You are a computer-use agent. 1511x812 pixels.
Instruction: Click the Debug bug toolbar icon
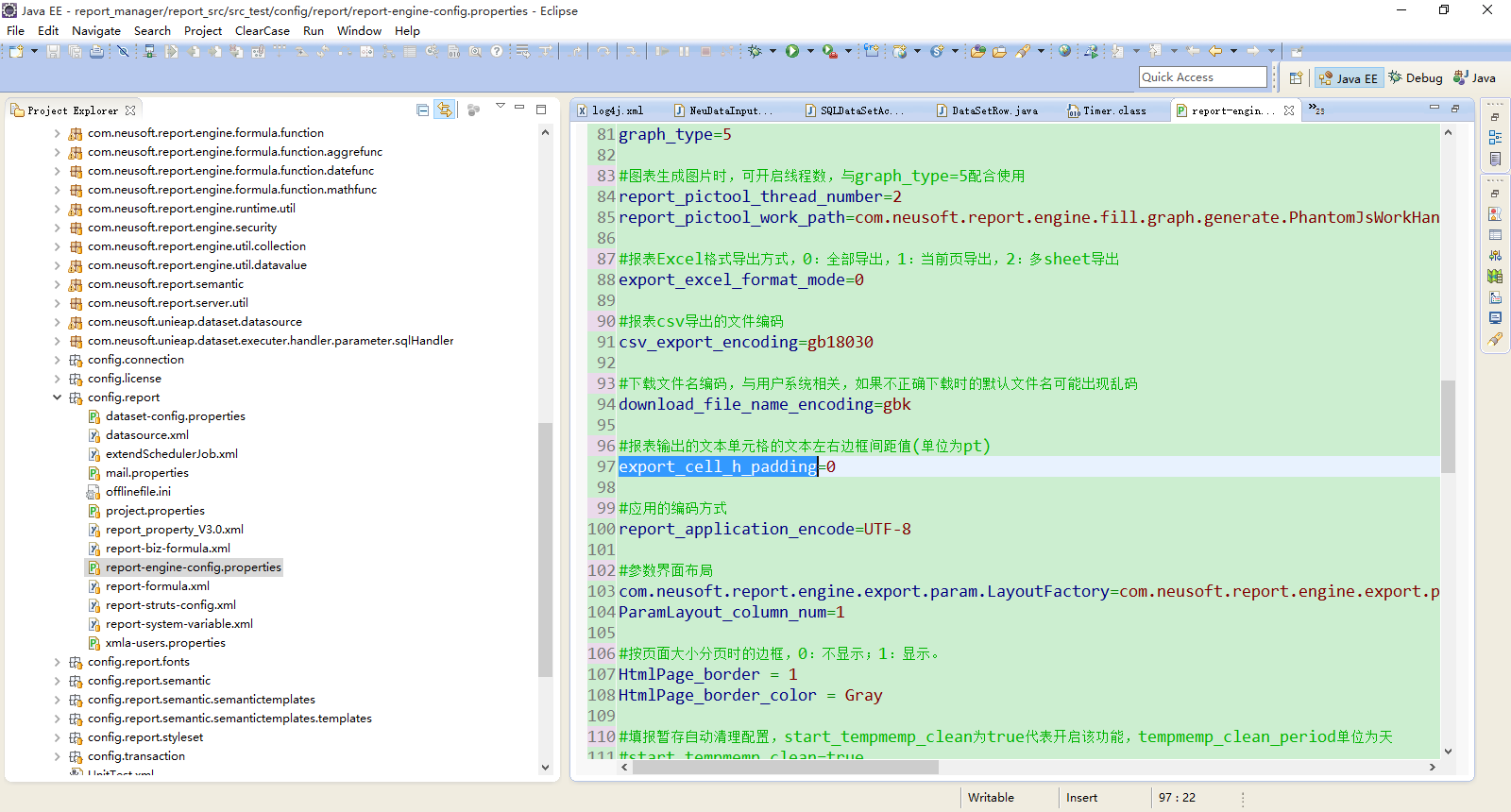pyautogui.click(x=755, y=51)
